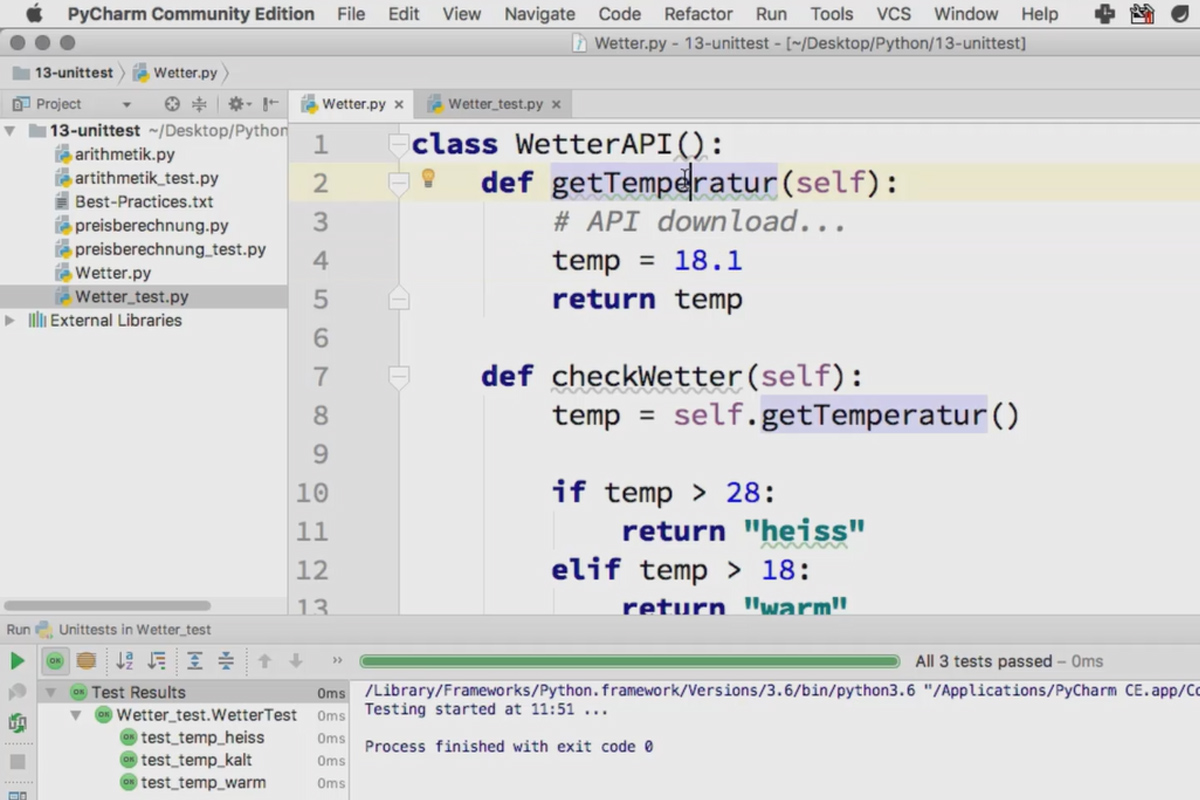Open the Navigate menu
The width and height of the screenshot is (1200, 800).
pyautogui.click(x=540, y=14)
